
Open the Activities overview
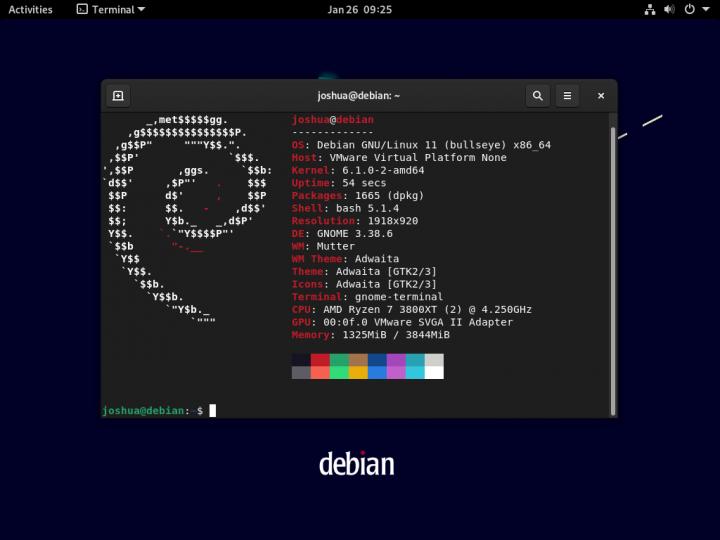pos(30,9)
